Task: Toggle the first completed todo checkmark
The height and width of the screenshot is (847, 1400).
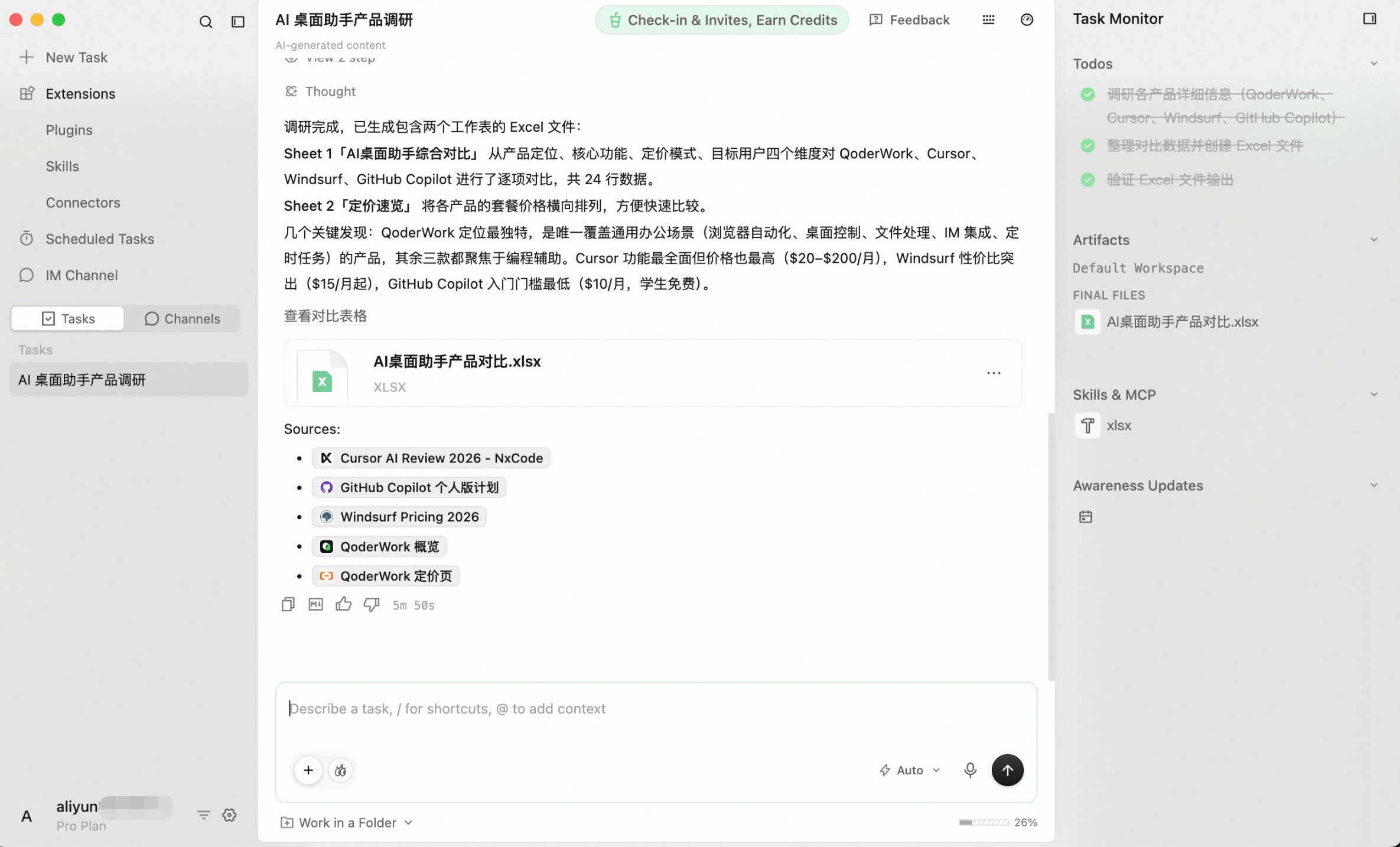Action: 1088,95
